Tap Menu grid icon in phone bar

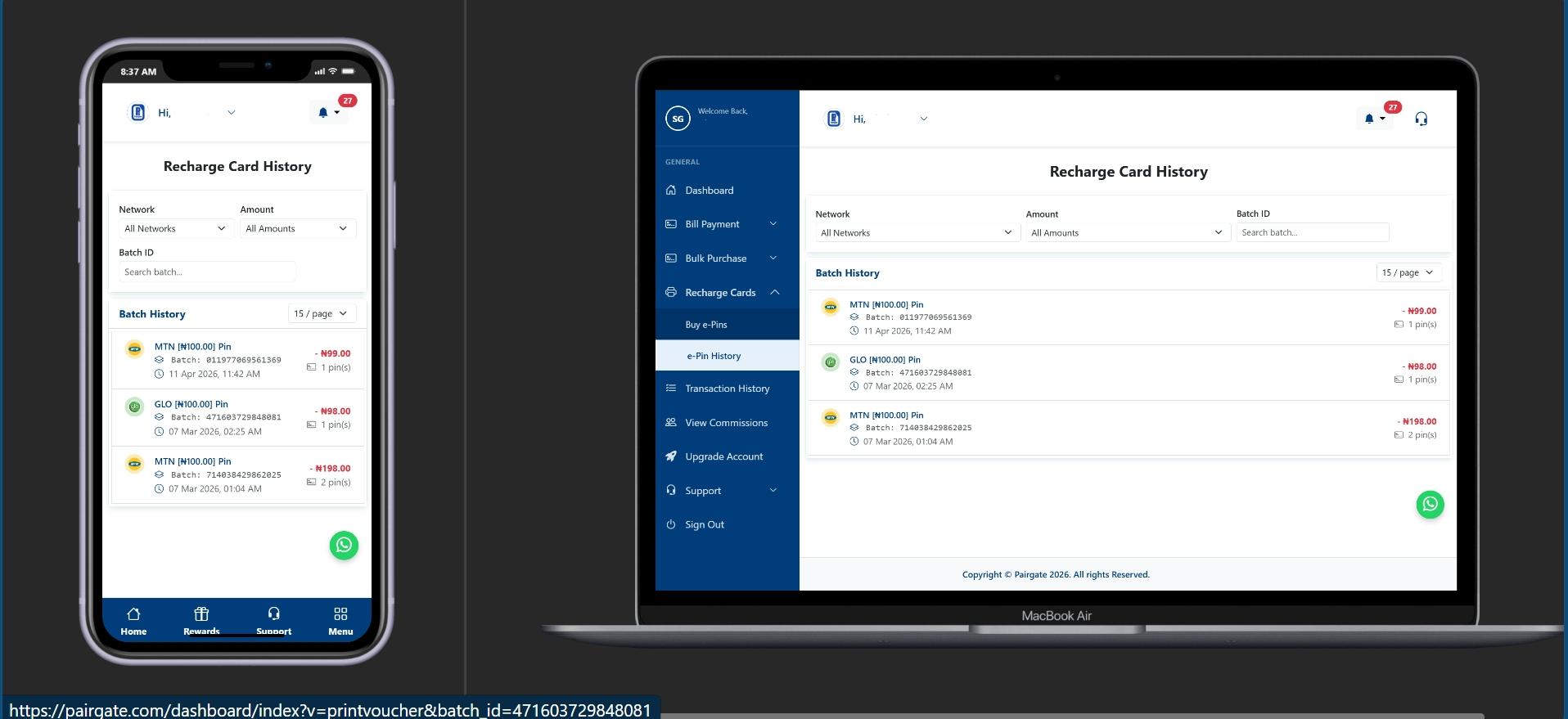(x=340, y=613)
